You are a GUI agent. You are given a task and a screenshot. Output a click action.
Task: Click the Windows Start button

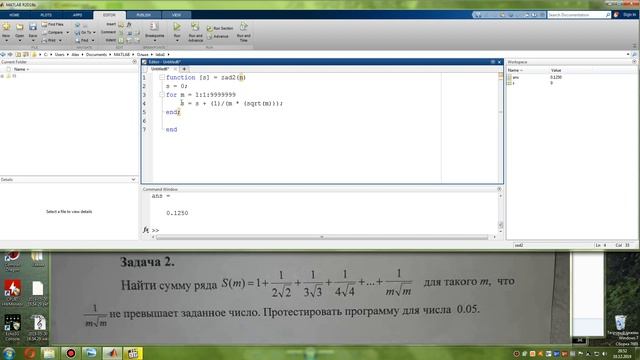[9, 353]
